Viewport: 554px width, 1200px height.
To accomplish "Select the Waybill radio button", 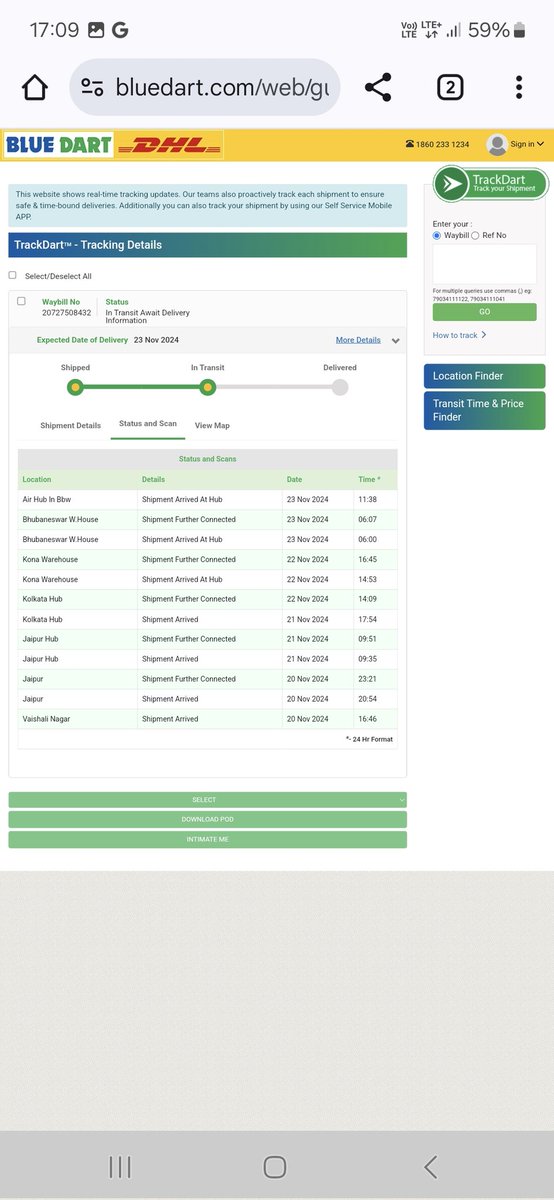I will coord(437,235).
